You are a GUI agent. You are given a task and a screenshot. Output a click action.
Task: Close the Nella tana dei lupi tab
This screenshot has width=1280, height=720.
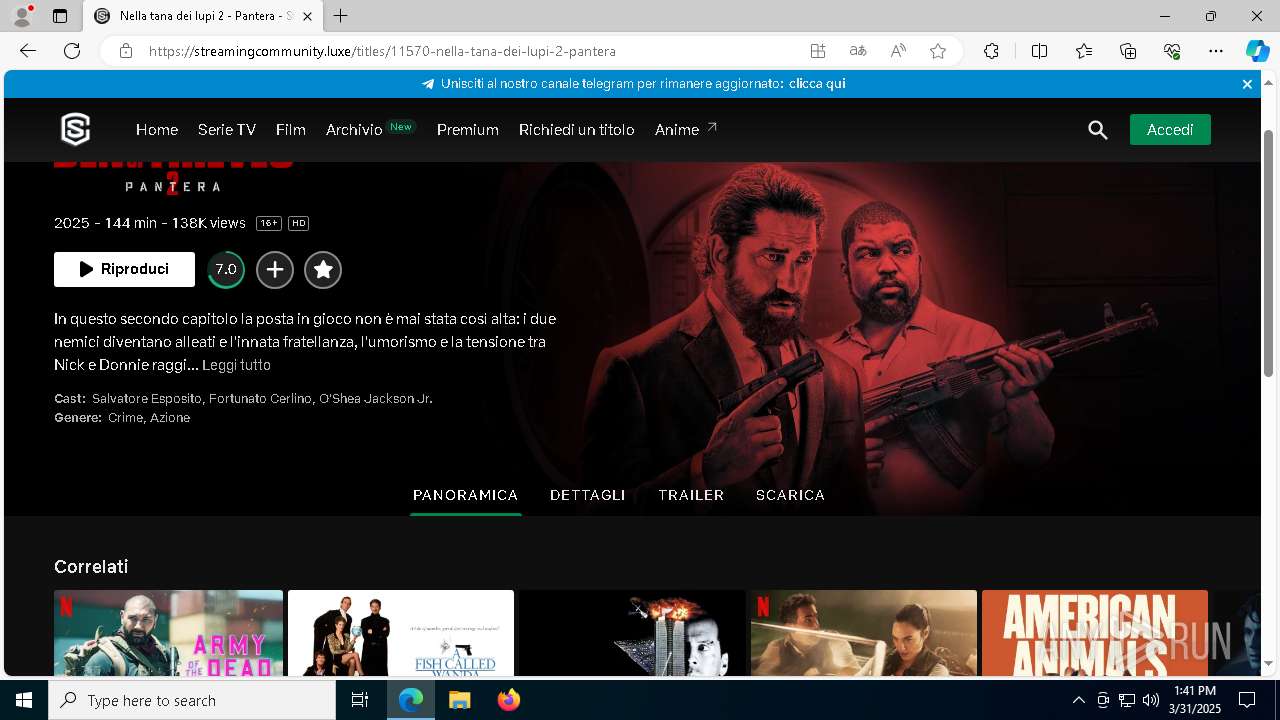(308, 16)
